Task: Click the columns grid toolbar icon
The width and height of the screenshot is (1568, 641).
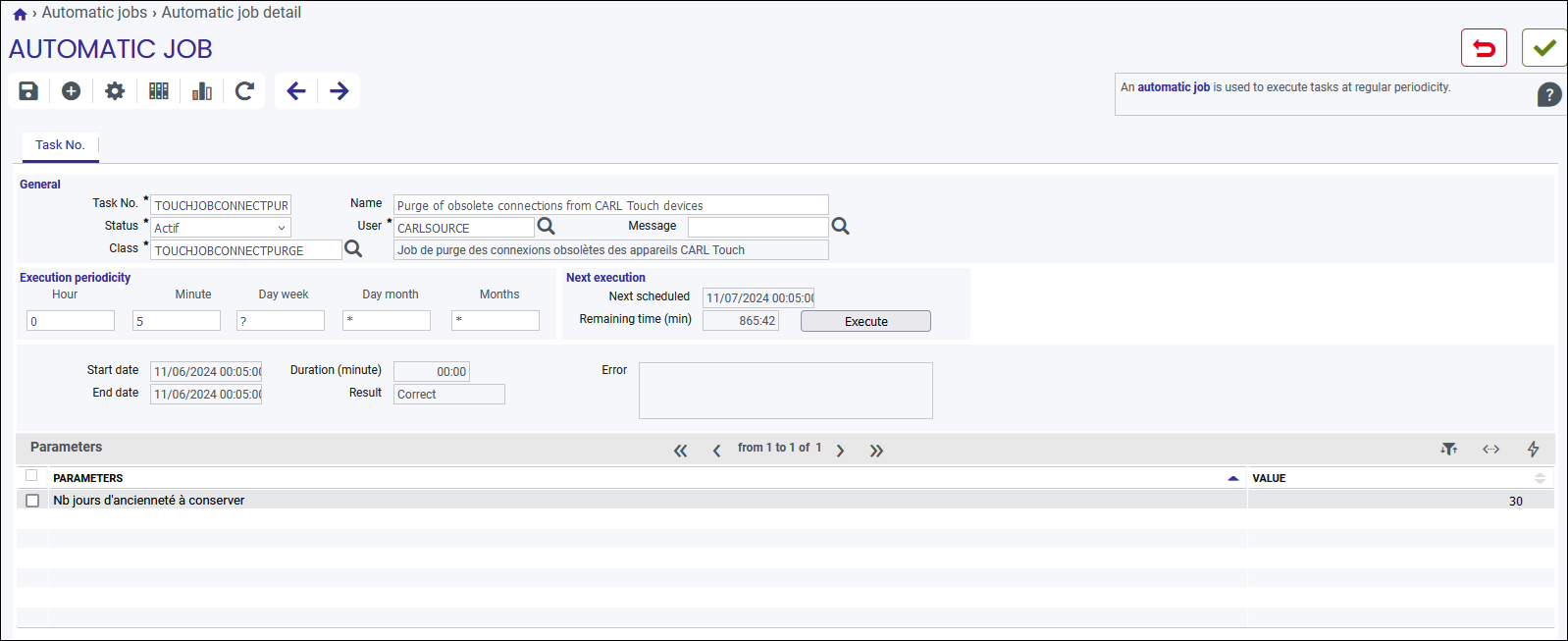Action: click(x=159, y=91)
